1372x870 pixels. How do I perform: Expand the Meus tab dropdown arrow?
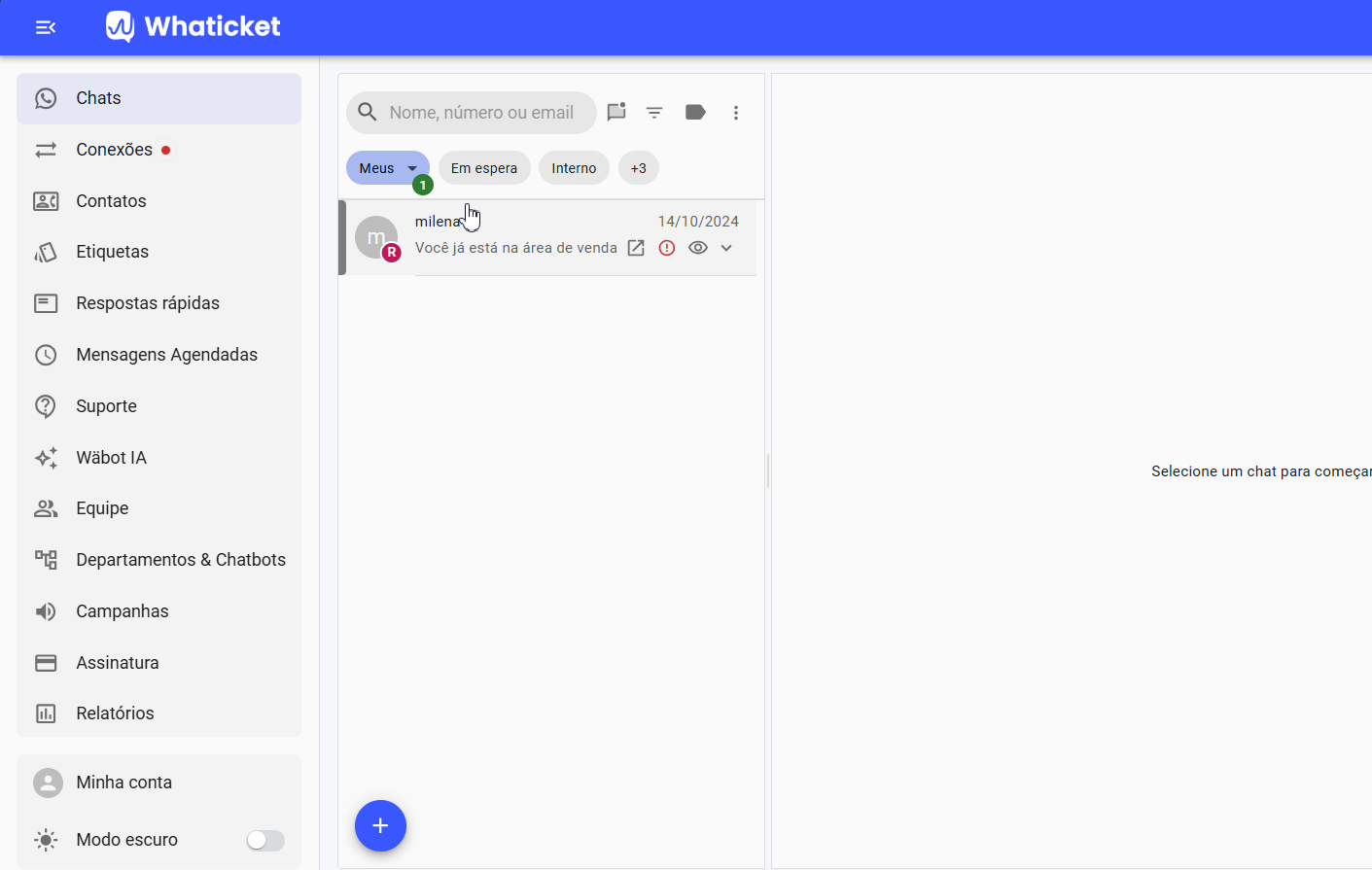click(x=412, y=168)
